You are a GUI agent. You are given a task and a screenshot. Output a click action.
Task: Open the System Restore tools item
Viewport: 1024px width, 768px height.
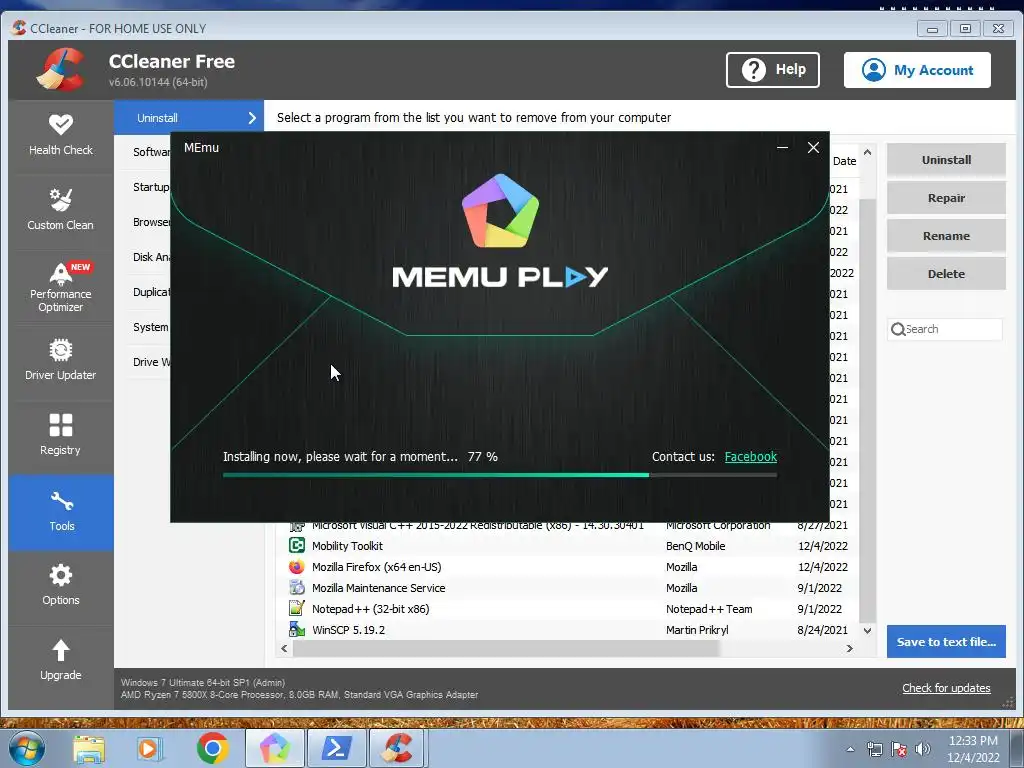[x=152, y=327]
